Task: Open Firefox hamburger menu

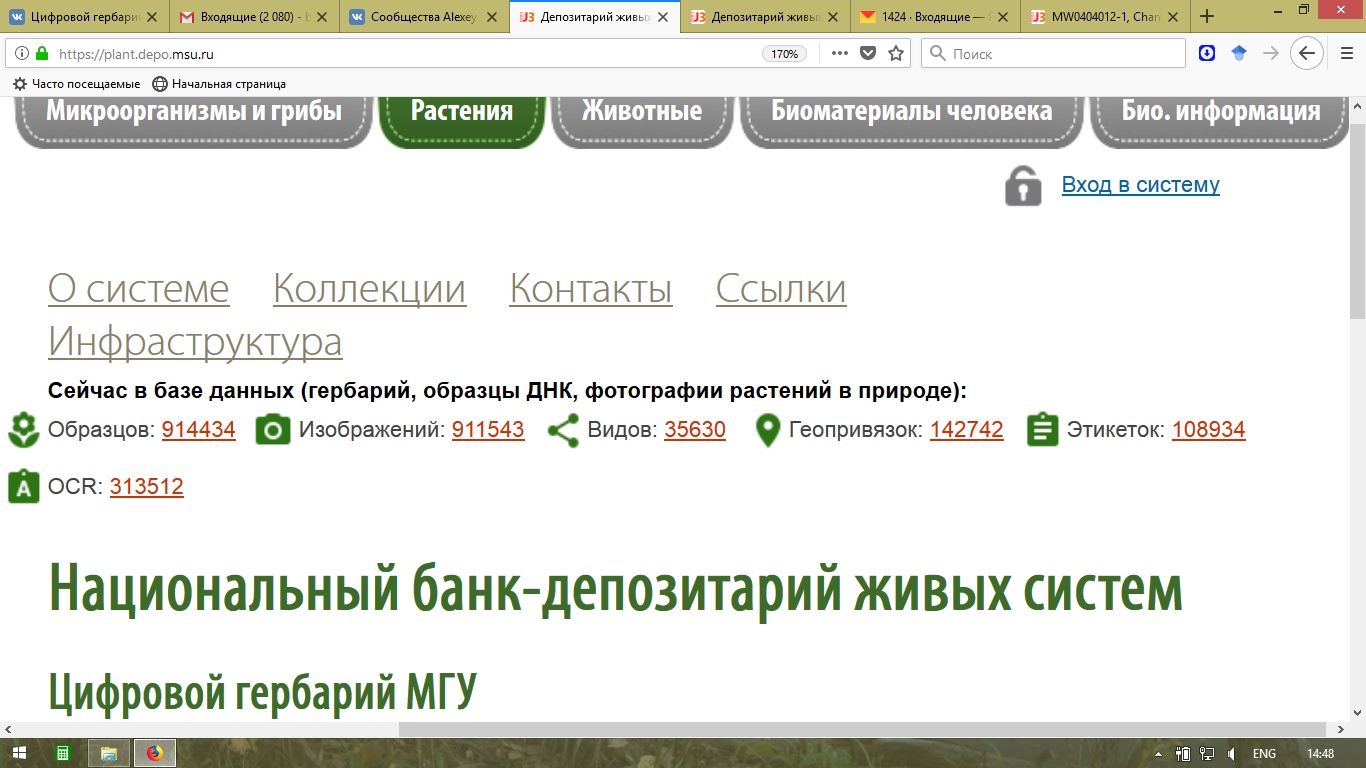Action: (1346, 53)
